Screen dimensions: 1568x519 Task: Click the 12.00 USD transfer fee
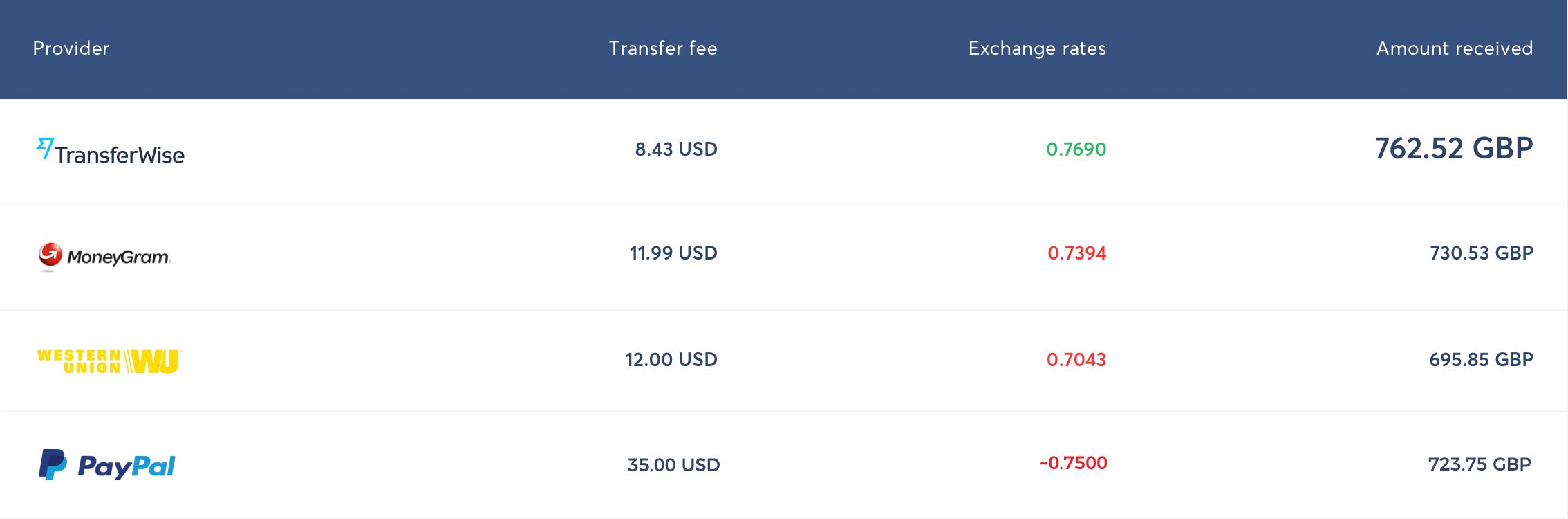coord(671,360)
